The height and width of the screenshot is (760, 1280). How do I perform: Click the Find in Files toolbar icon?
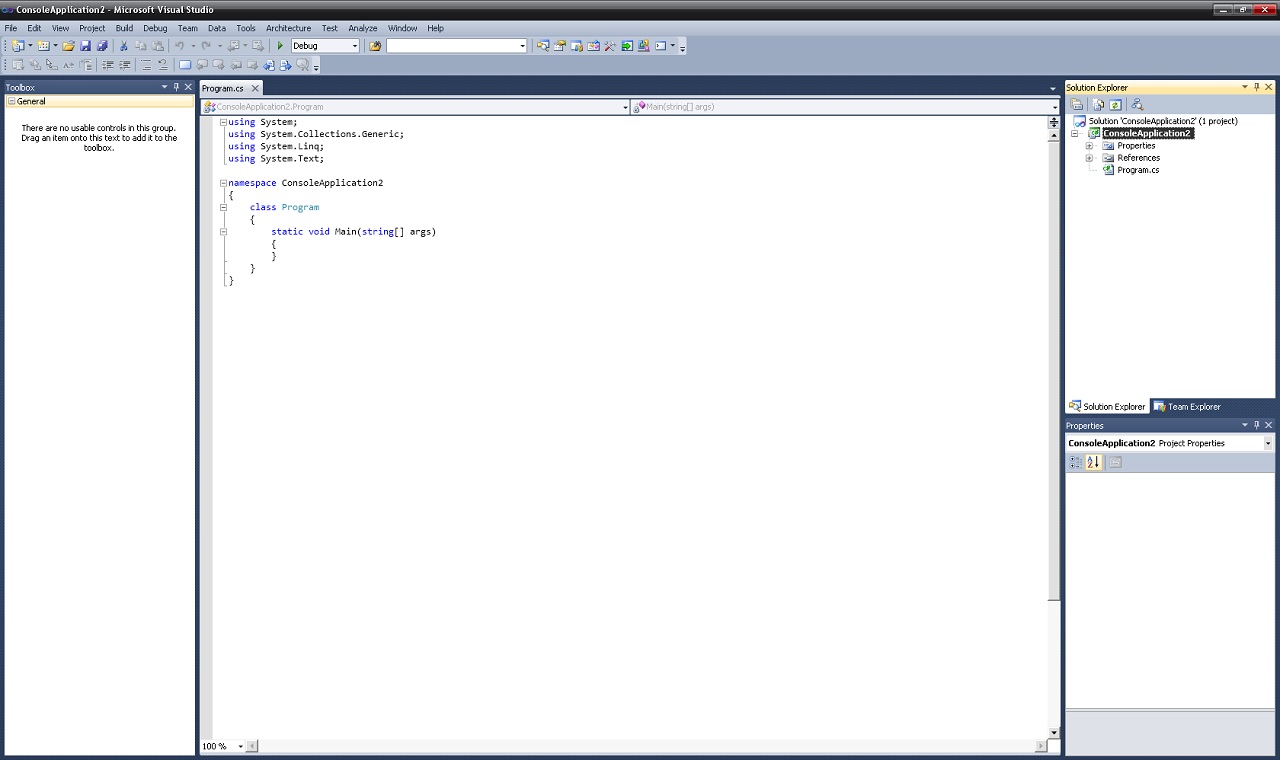[375, 46]
